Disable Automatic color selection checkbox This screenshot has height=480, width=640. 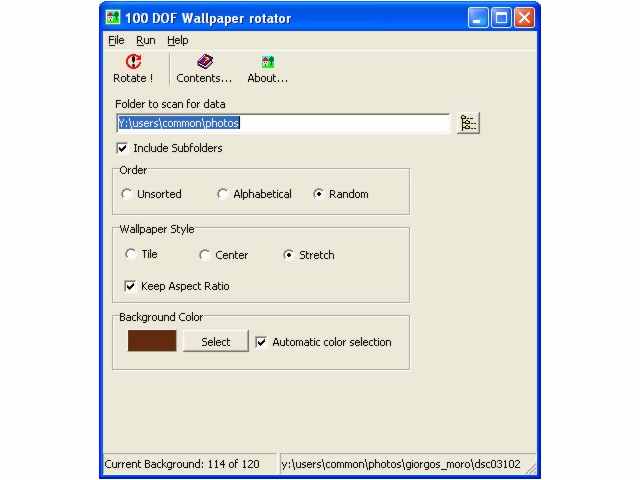[261, 342]
